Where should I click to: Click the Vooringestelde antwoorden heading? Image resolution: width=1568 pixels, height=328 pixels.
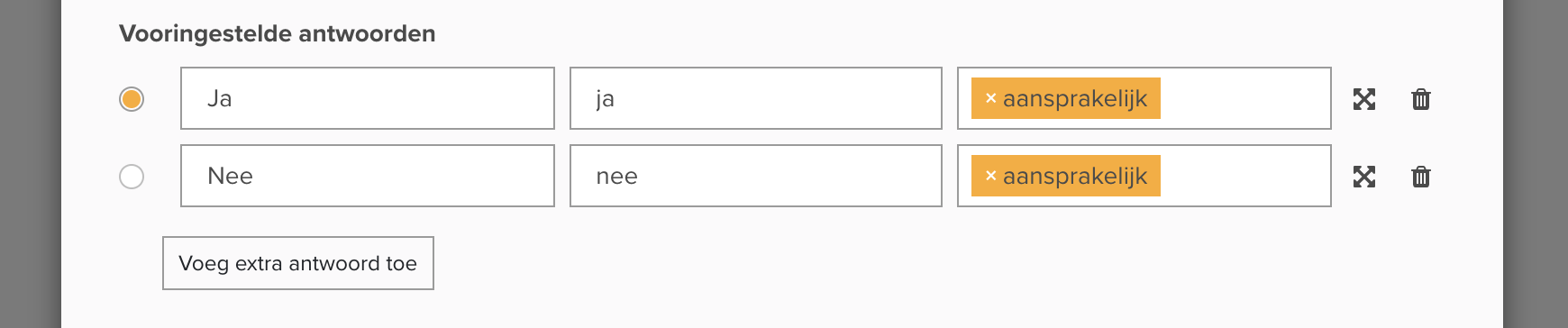coord(278,34)
